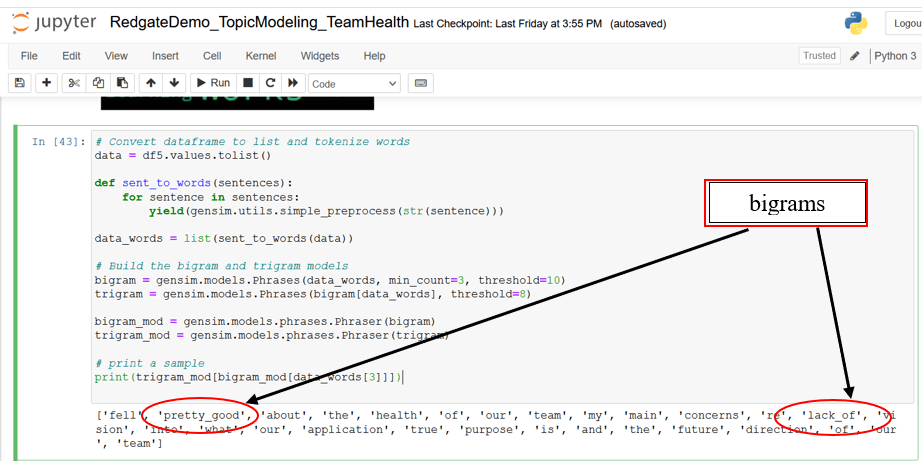Image resolution: width=923 pixels, height=463 pixels.
Task: Click the Python logo icon
Action: (x=855, y=24)
